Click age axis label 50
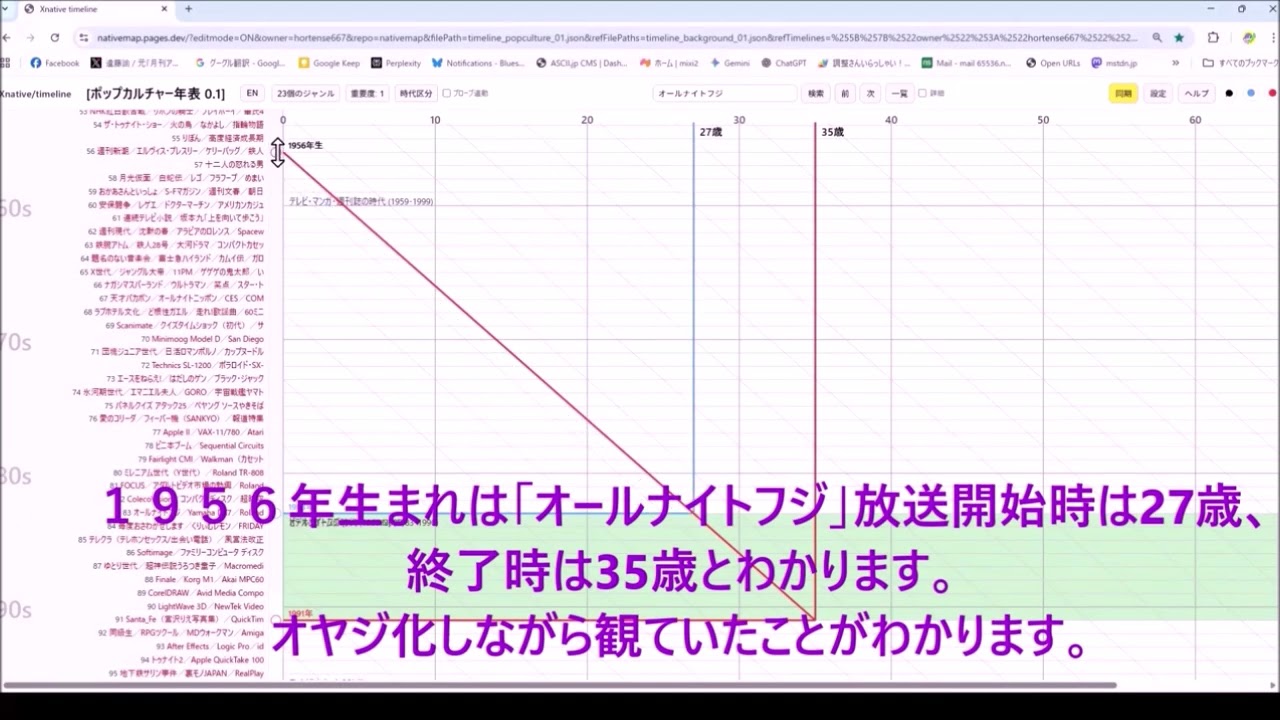This screenshot has width=1280, height=720. (1043, 120)
